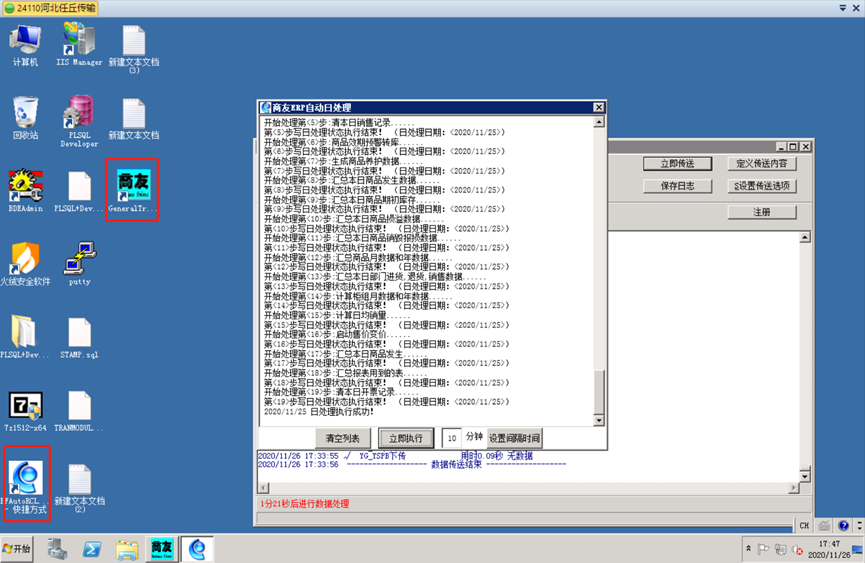Maximize the background transfer window

pyautogui.click(x=793, y=147)
